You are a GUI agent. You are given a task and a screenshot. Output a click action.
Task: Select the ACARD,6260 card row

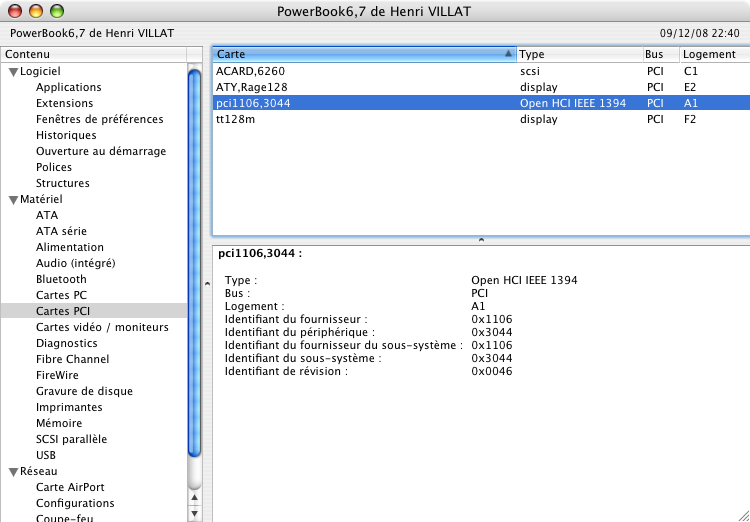click(481, 71)
